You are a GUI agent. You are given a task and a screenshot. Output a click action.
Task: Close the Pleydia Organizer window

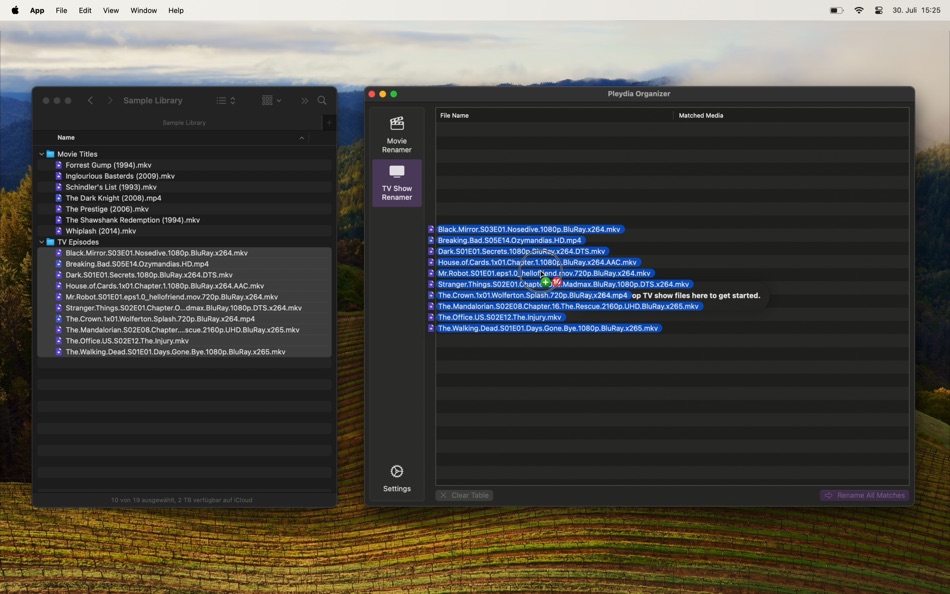(371, 94)
